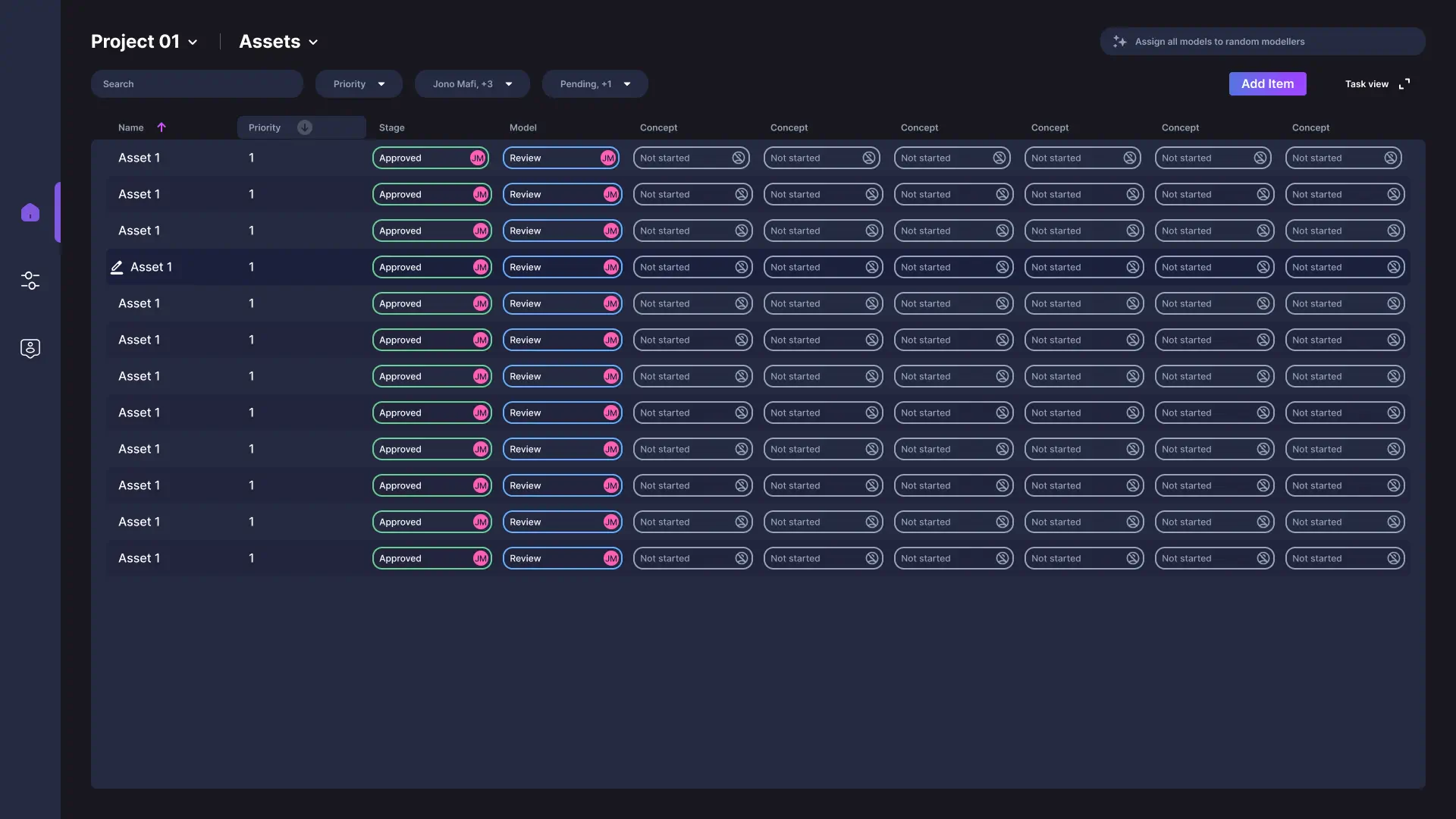Open the user profile icon in sidebar

30,348
